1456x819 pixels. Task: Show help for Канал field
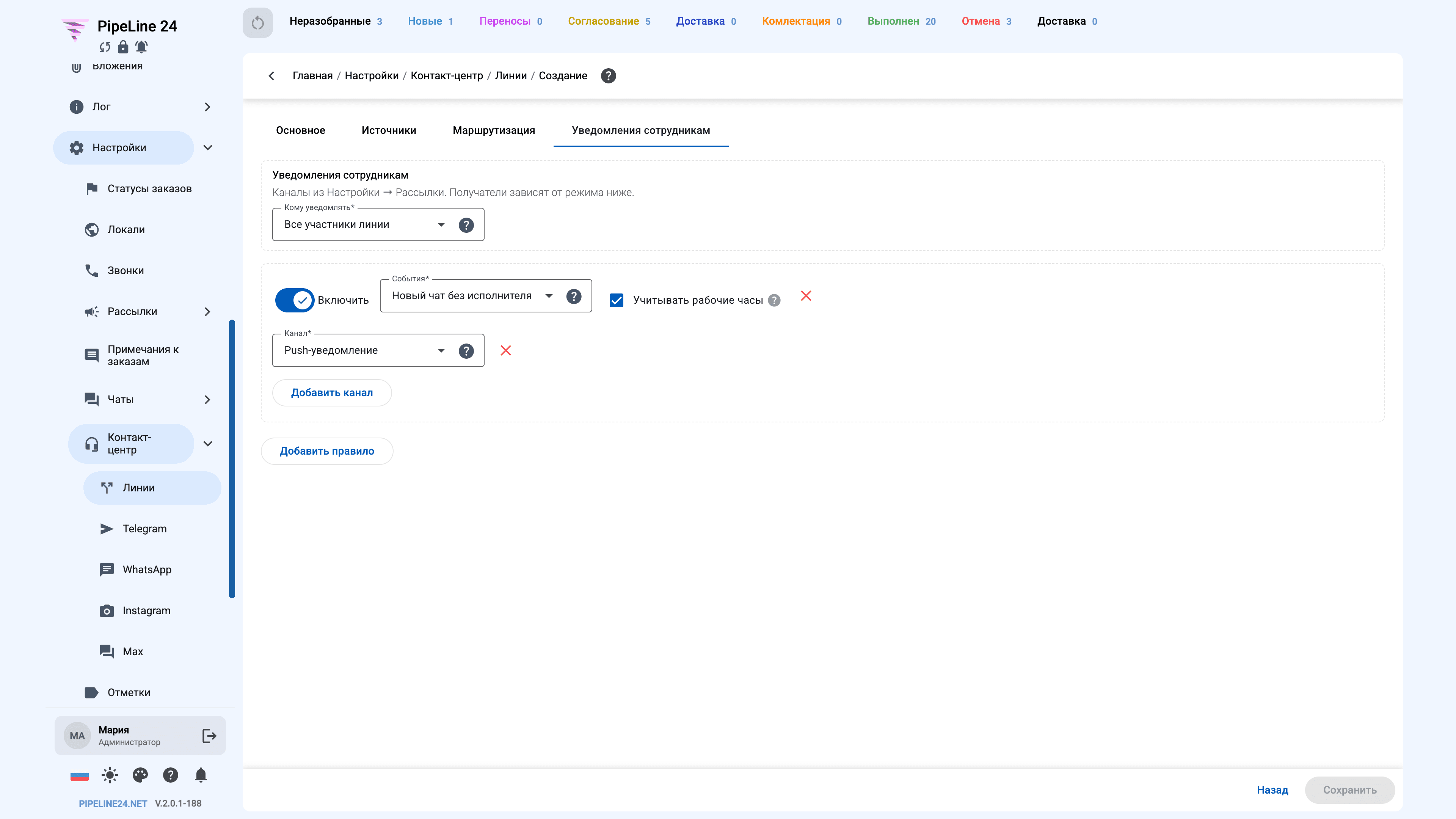pos(466,351)
